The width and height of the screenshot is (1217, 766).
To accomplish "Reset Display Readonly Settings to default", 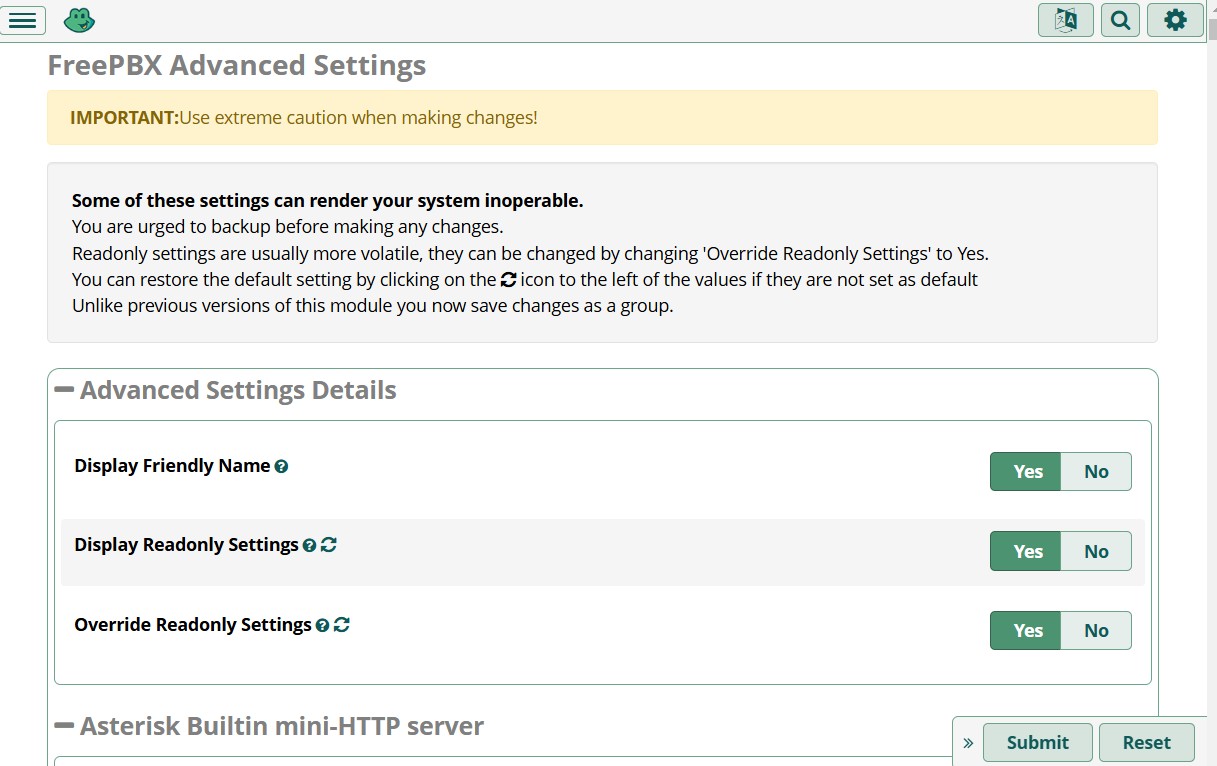I will point(329,545).
